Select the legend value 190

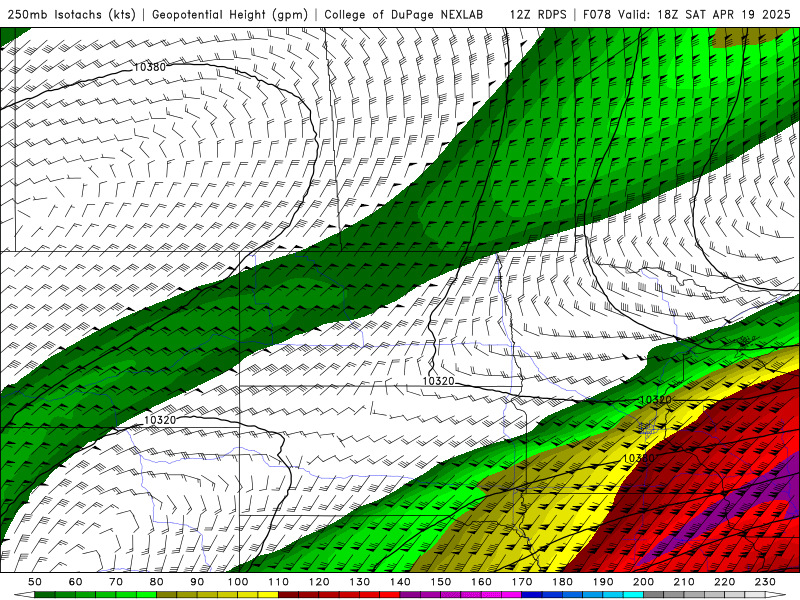click(x=604, y=582)
